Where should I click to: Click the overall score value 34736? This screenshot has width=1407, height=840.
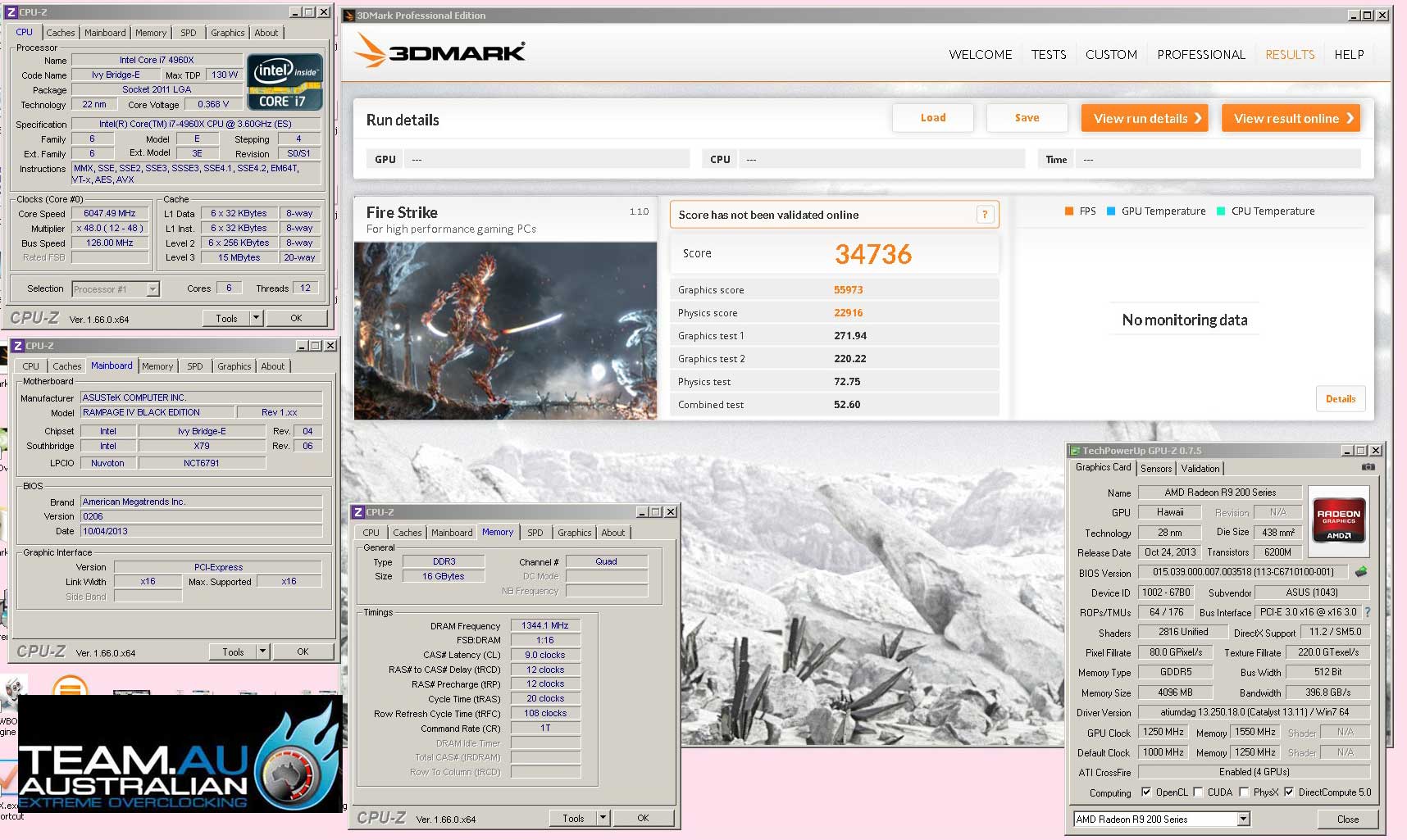(x=873, y=254)
